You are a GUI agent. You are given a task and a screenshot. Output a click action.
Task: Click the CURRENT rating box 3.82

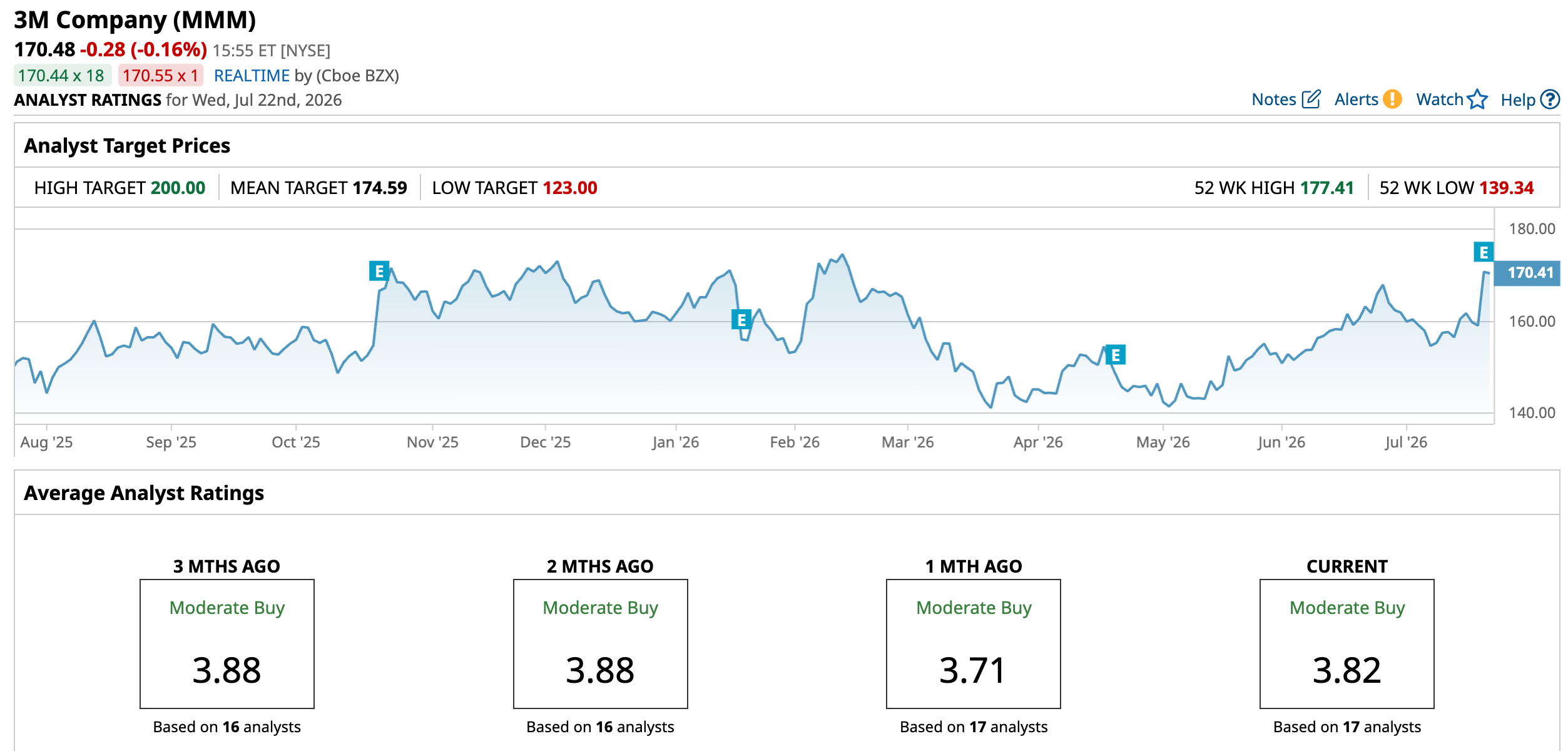point(1347,644)
